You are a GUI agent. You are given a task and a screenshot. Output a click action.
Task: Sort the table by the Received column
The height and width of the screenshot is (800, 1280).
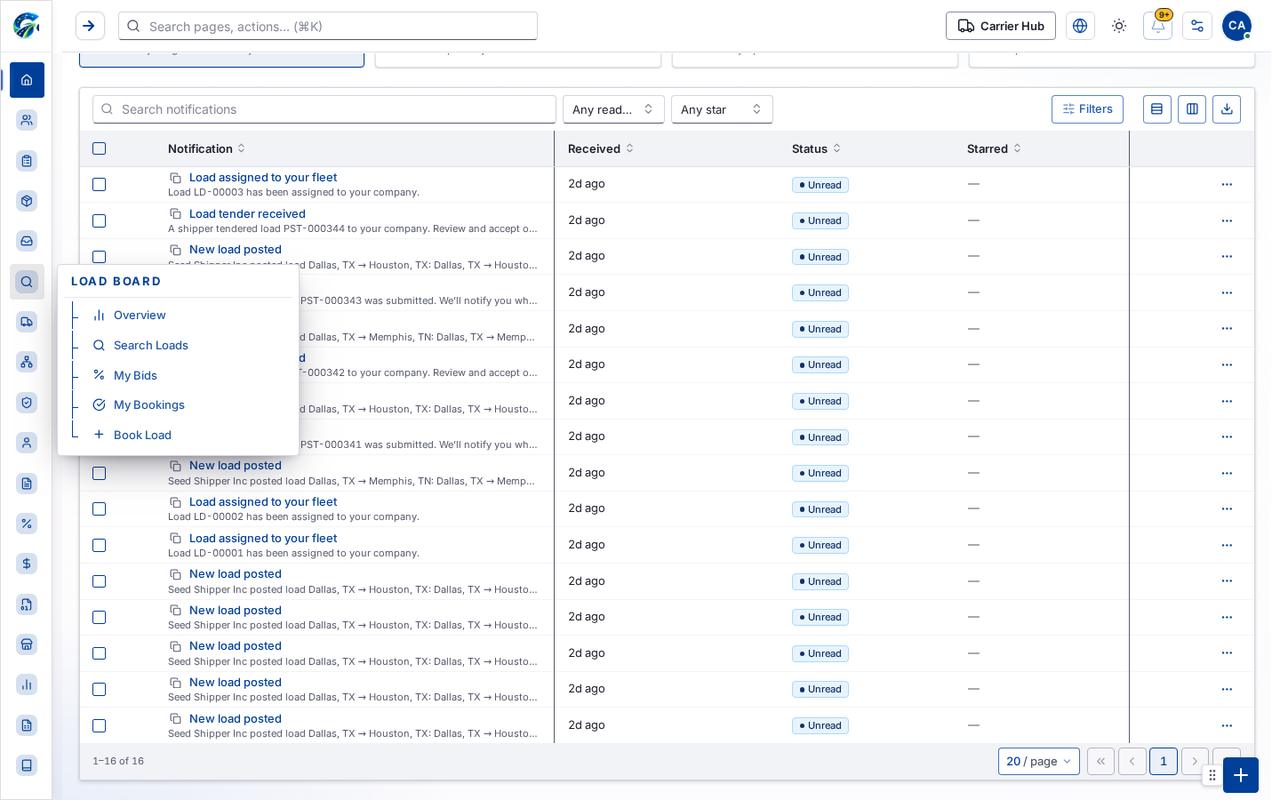click(601, 149)
